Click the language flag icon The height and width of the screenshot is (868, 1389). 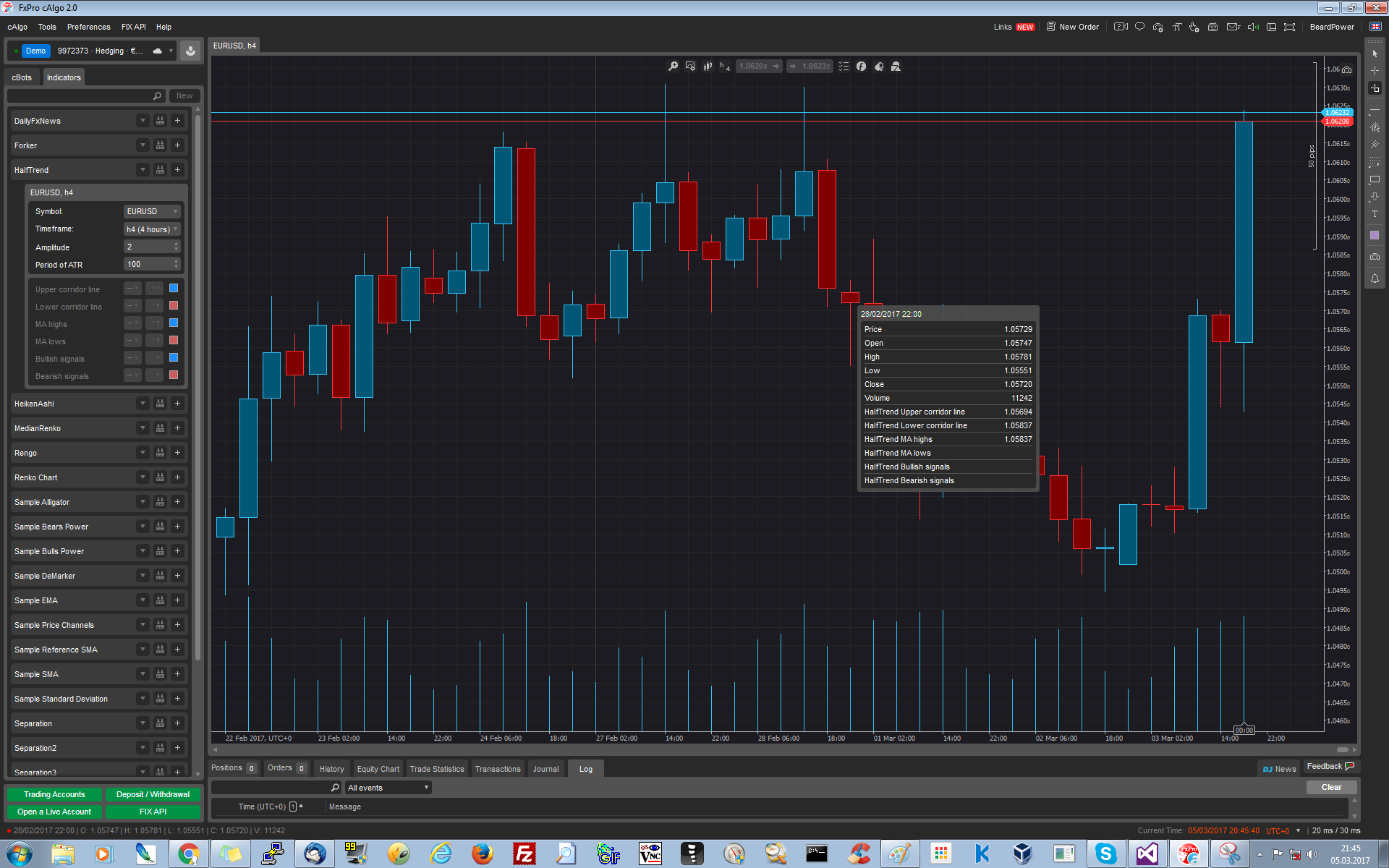[1375, 27]
